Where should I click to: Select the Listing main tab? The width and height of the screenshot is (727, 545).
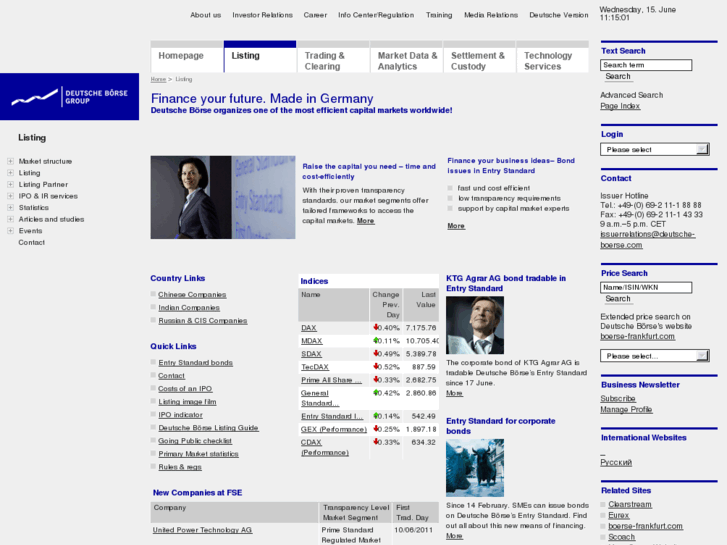coord(260,57)
